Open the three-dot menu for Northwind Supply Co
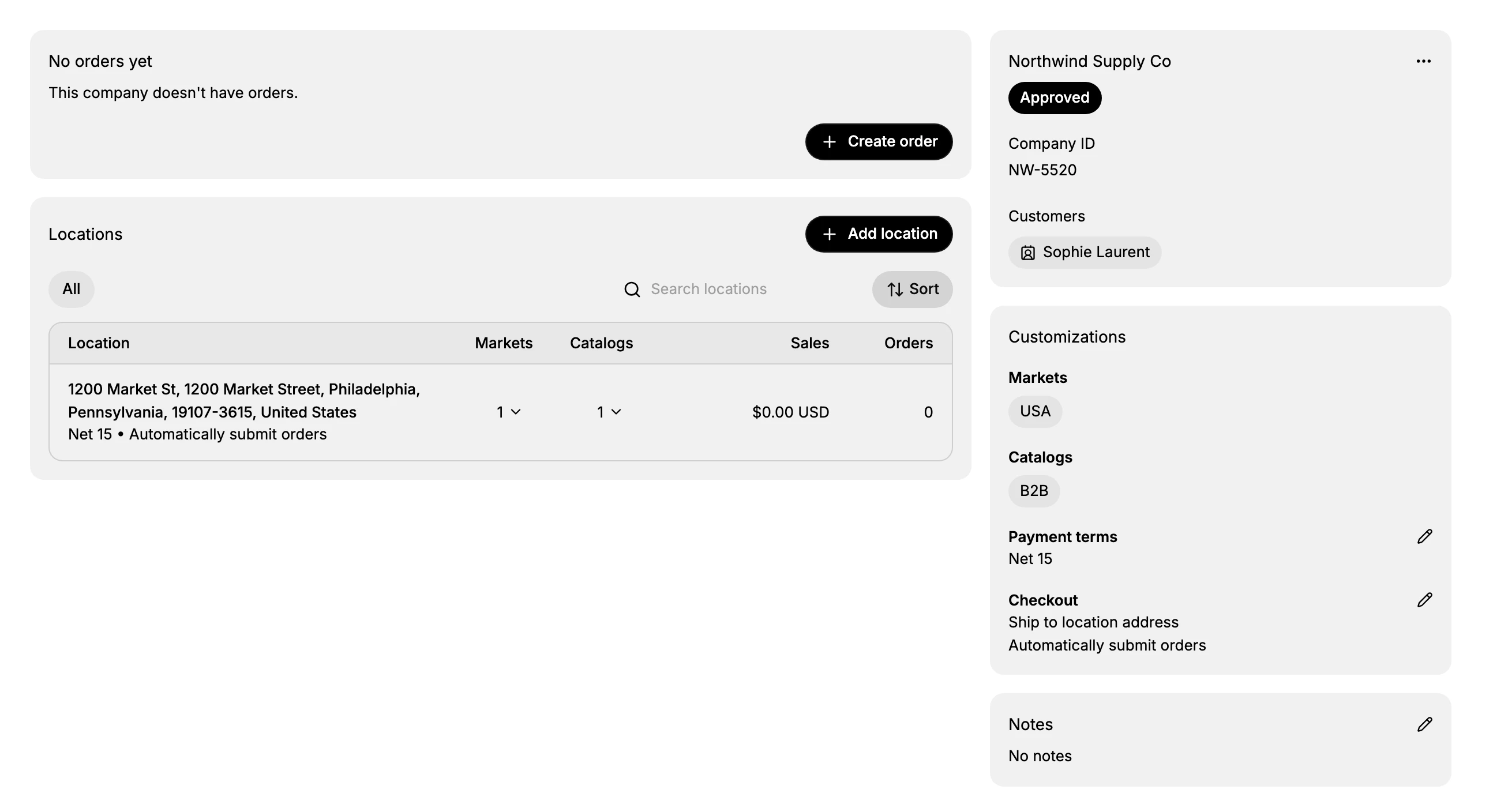 1423,61
